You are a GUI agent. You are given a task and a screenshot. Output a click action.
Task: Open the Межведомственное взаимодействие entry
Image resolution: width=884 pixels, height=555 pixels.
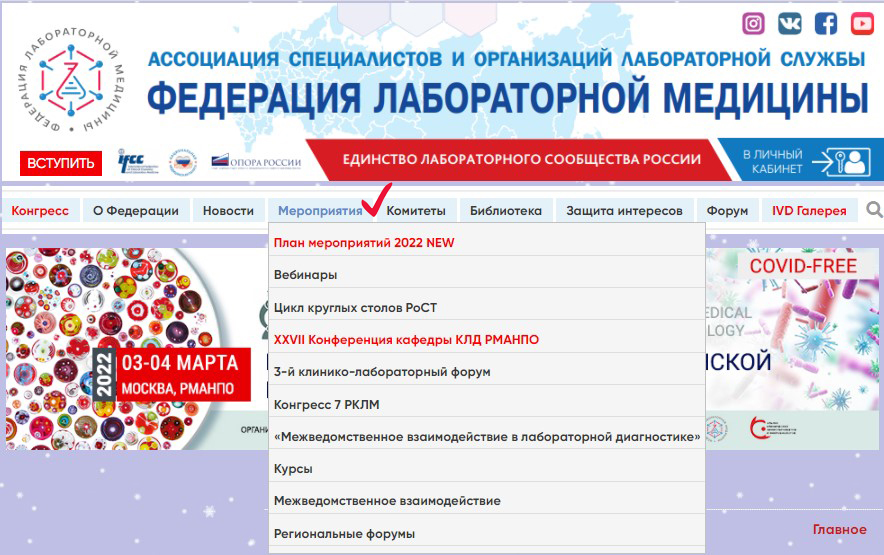pyautogui.click(x=487, y=501)
